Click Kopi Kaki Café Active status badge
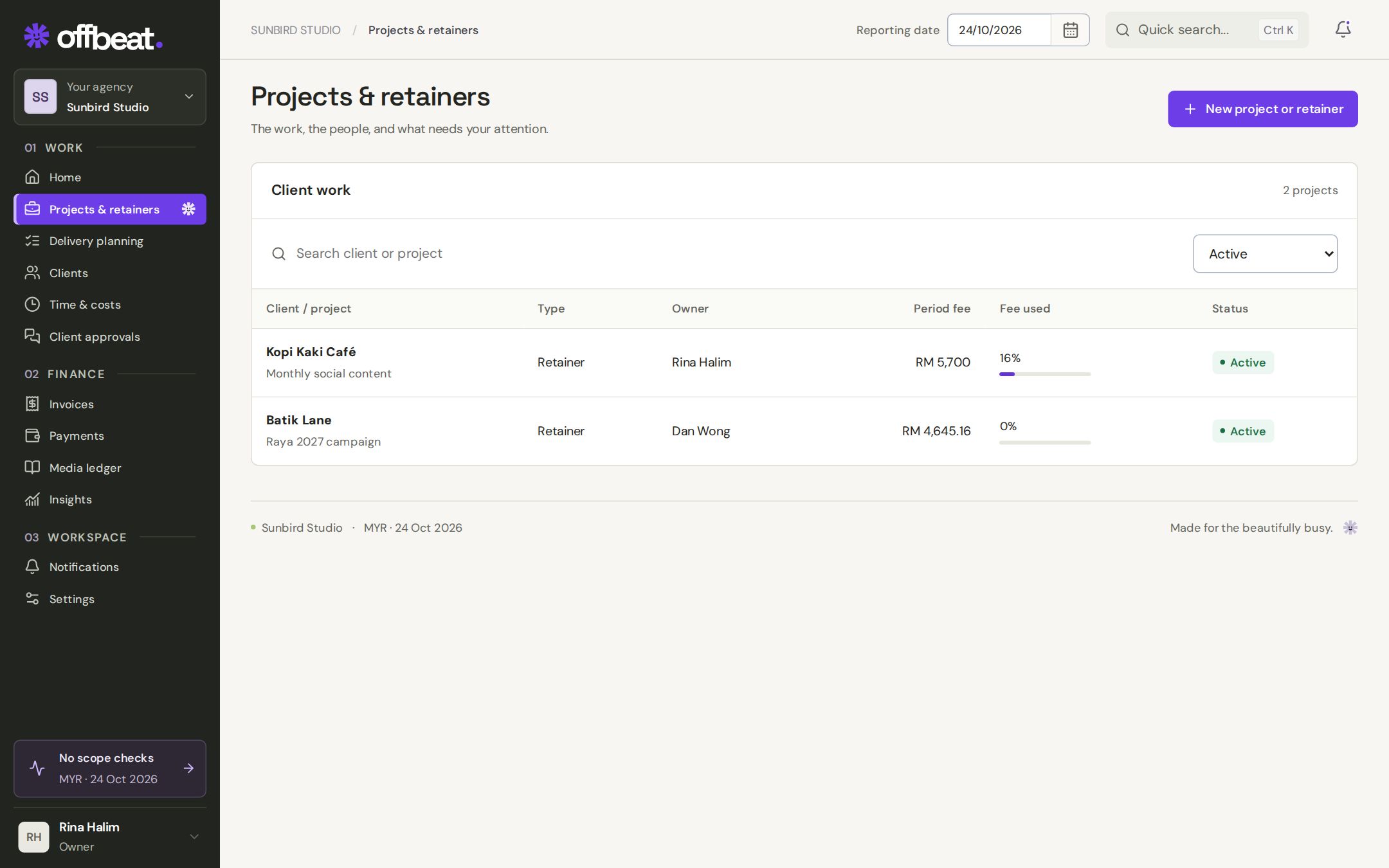The height and width of the screenshot is (868, 1389). (x=1242, y=362)
